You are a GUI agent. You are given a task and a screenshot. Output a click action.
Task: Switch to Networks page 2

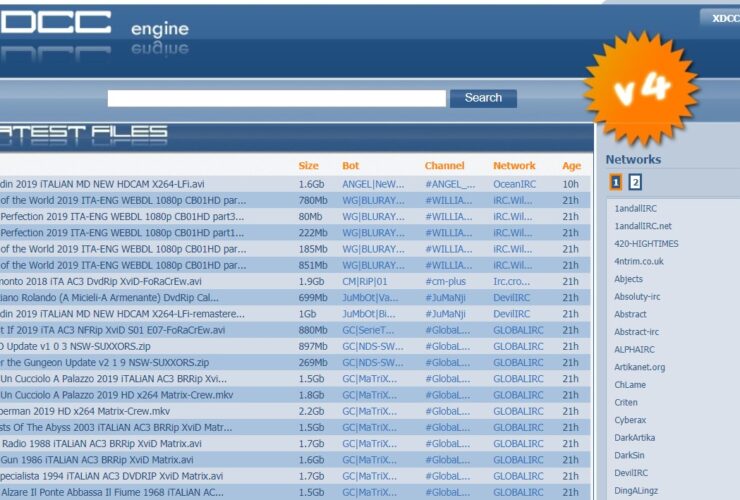635,182
